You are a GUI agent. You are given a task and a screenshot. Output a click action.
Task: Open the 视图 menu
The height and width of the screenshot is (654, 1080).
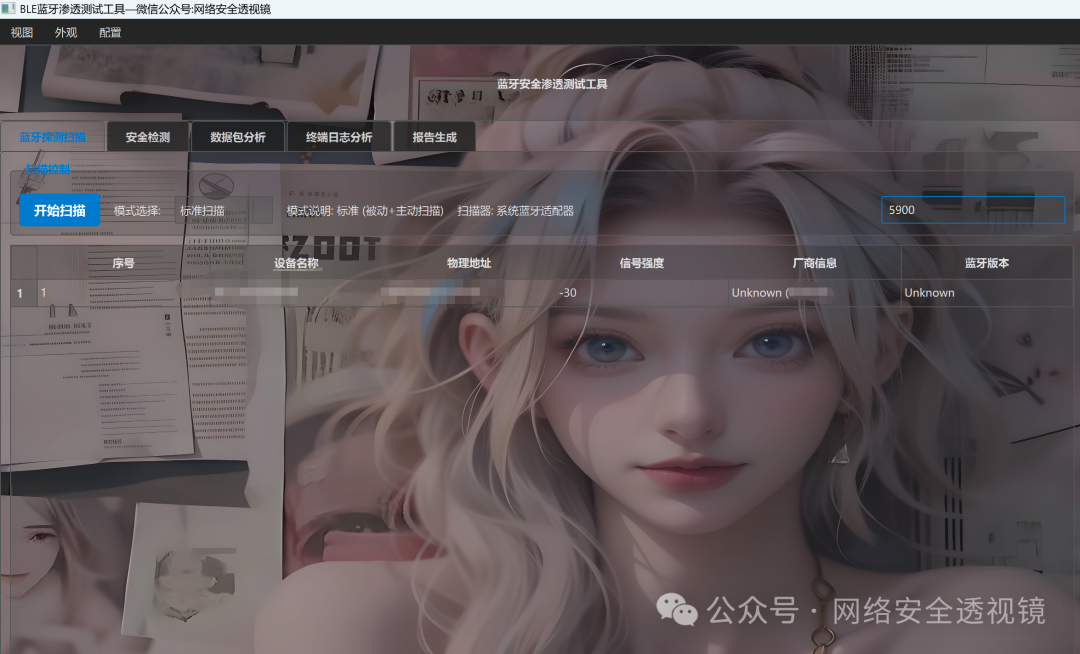tap(22, 32)
